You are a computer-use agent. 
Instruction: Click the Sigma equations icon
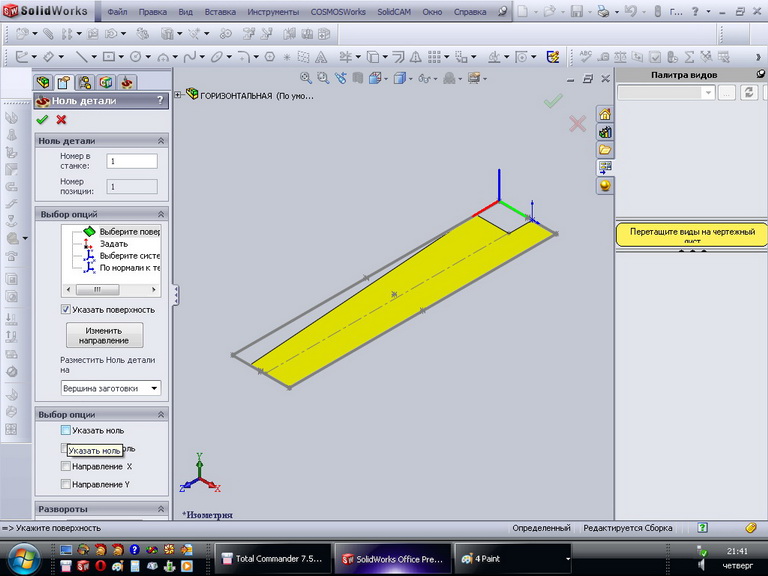[x=690, y=57]
